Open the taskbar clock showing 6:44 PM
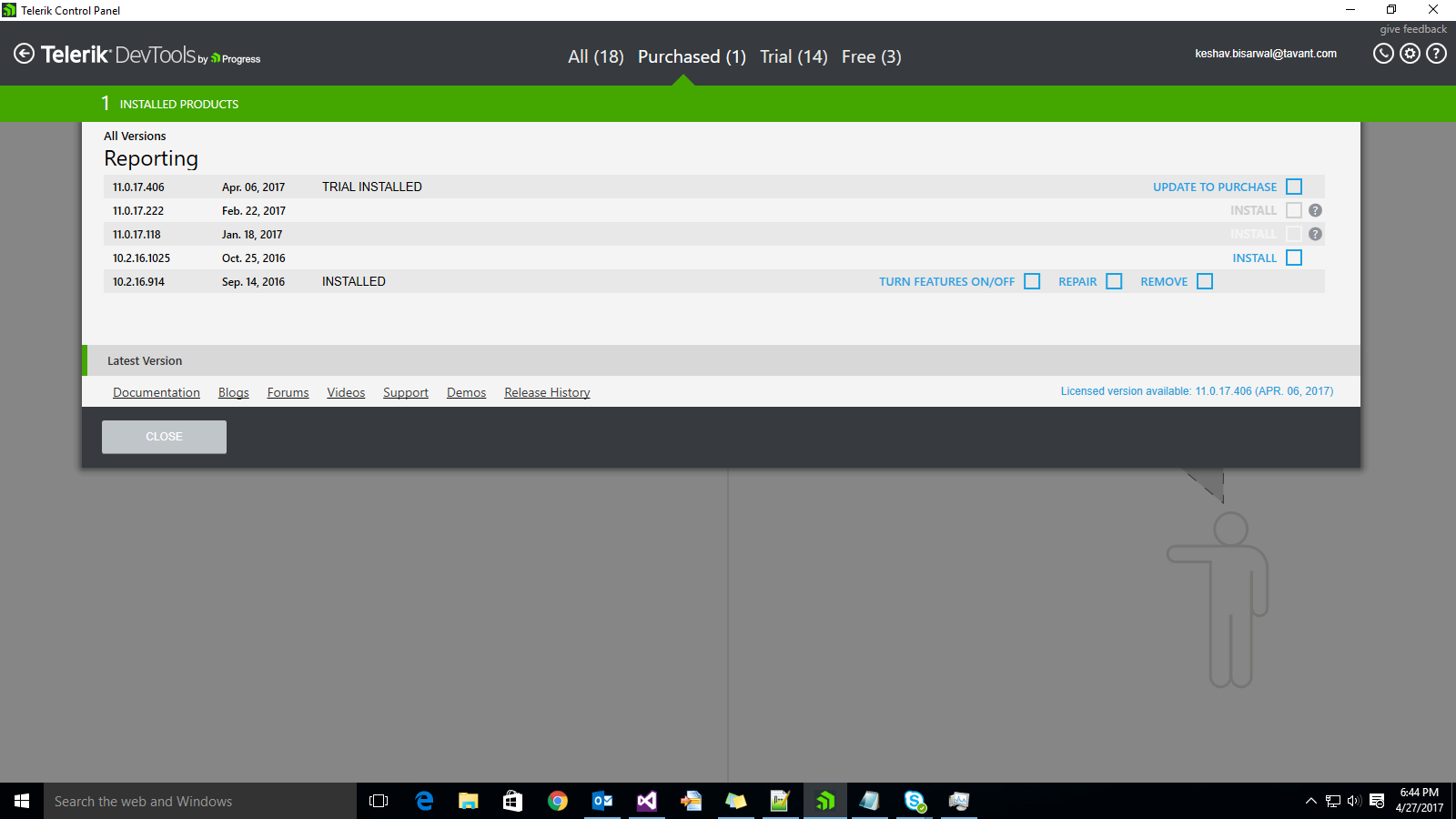 click(x=1420, y=801)
